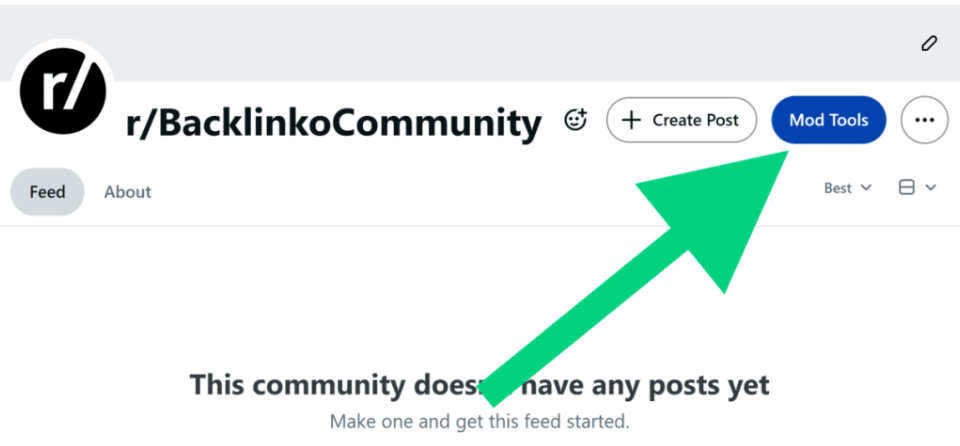The width and height of the screenshot is (960, 446).
Task: Click the plus icon inside Create Post
Action: click(x=631, y=120)
